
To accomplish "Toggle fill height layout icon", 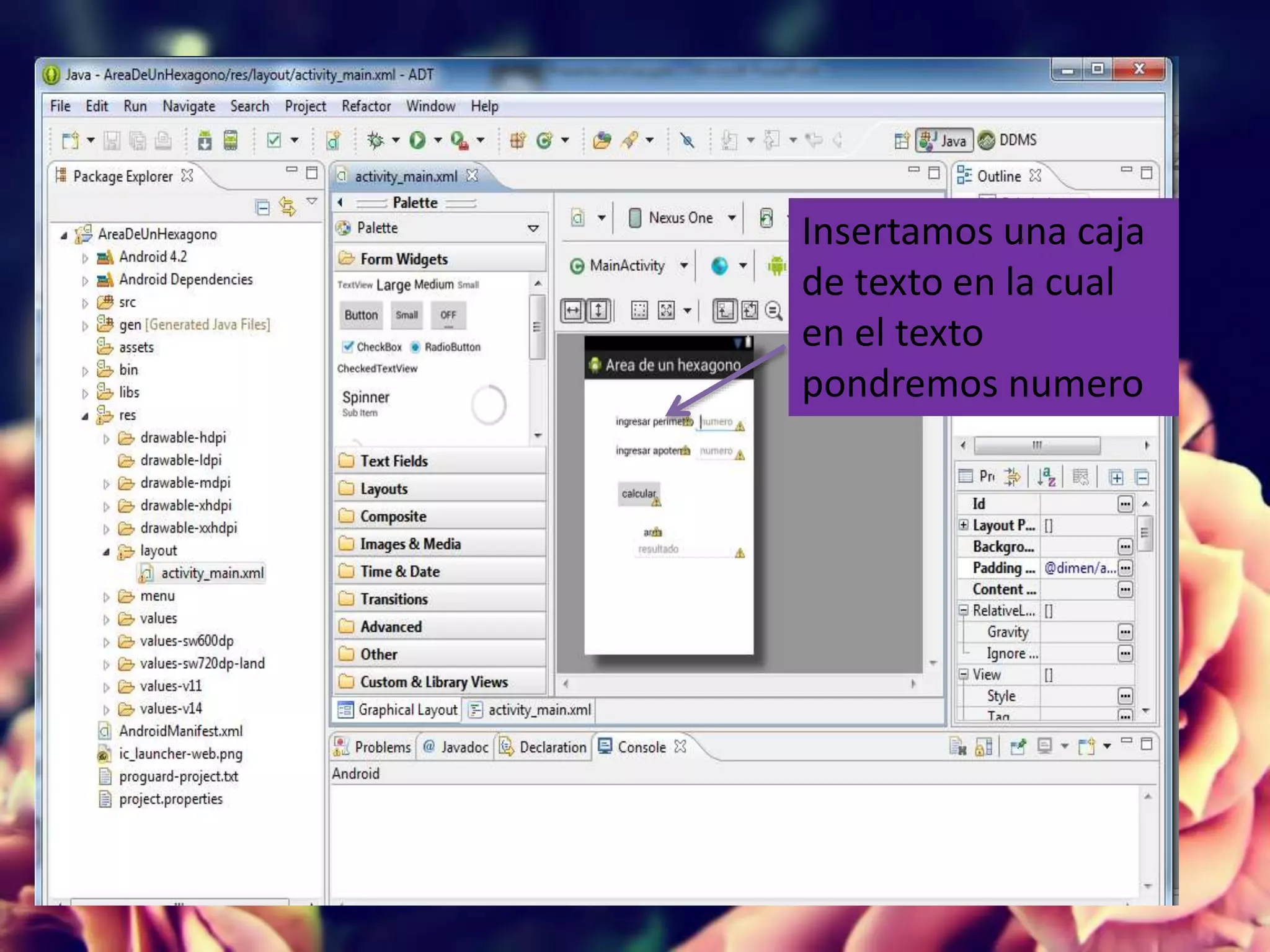I will point(598,310).
